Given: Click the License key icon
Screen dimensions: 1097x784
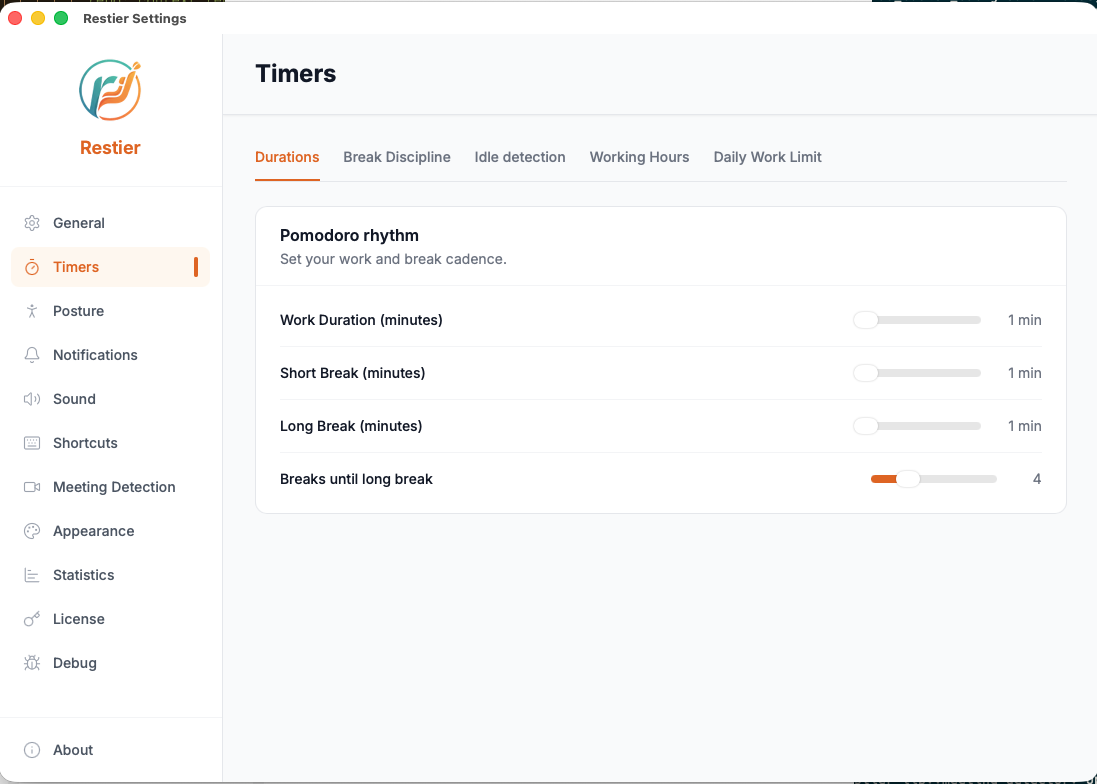Looking at the screenshot, I should coord(32,619).
